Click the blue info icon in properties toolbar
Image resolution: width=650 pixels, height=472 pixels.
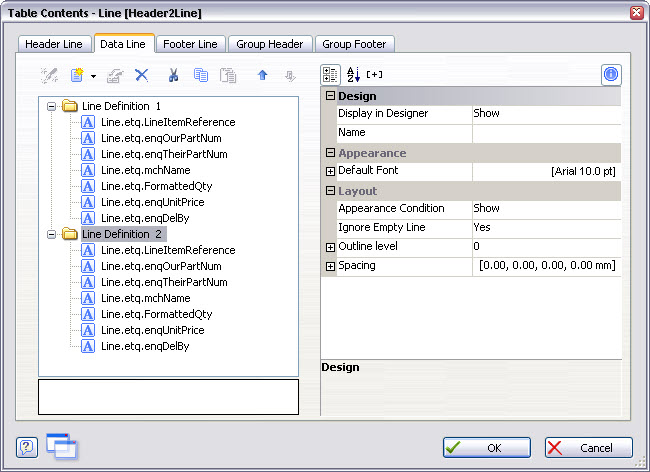click(x=611, y=75)
